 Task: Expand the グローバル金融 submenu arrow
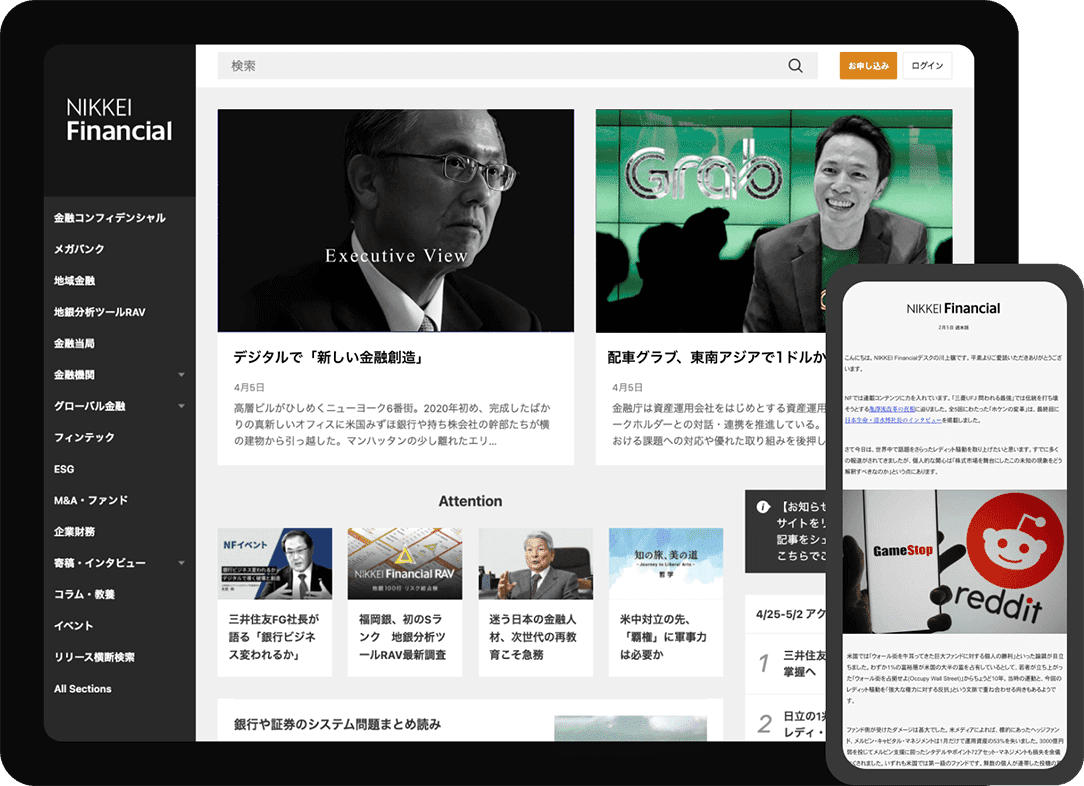(181, 406)
